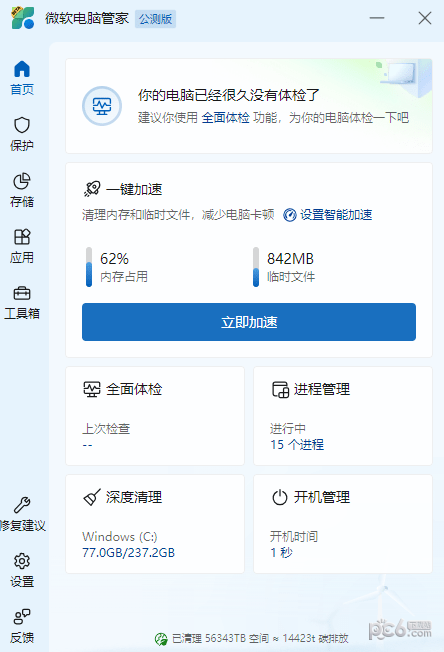This screenshot has height=652, width=444.
Task: Open the 工具箱 toolbox tab
Action: (22, 302)
